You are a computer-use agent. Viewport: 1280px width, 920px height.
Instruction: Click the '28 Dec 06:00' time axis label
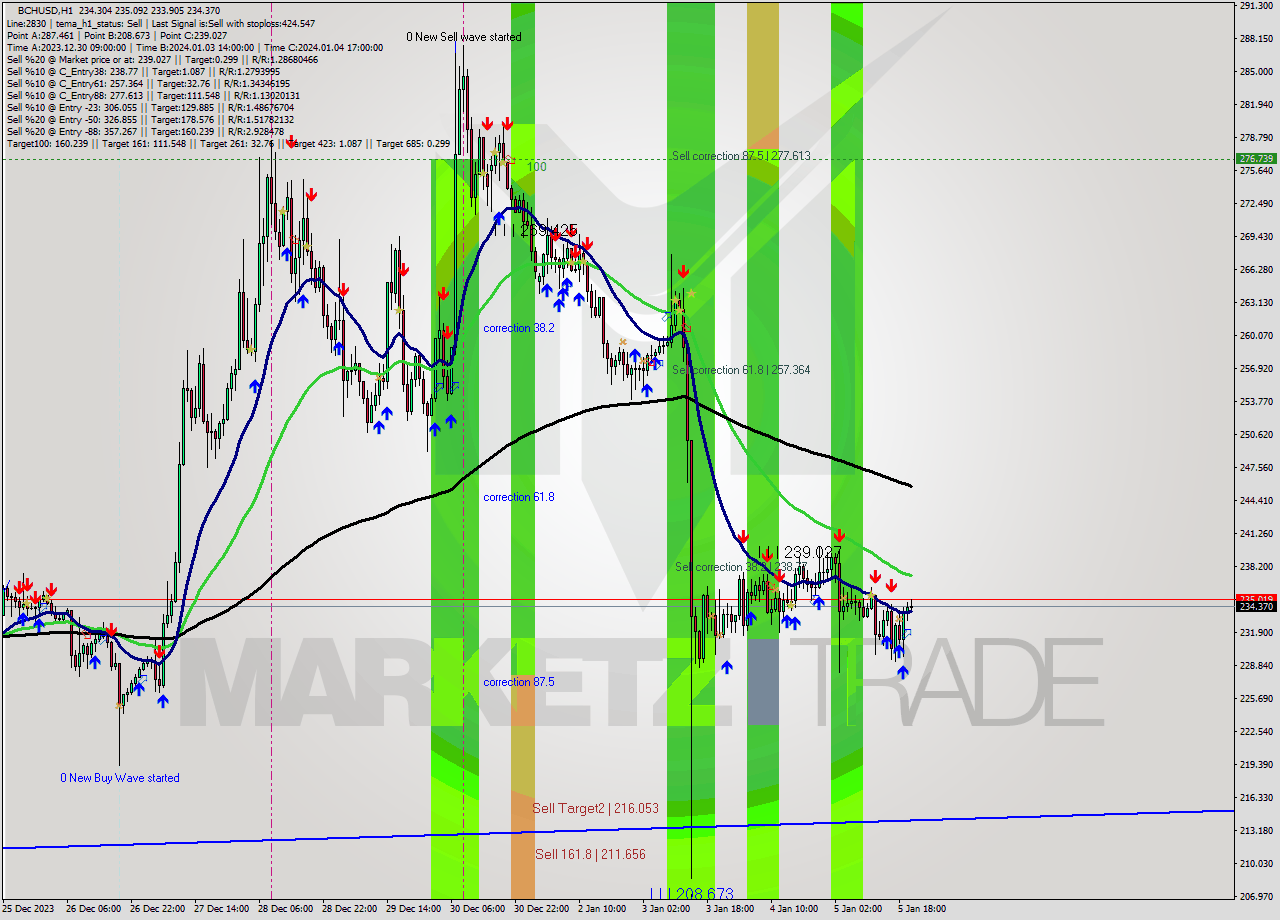coord(285,909)
